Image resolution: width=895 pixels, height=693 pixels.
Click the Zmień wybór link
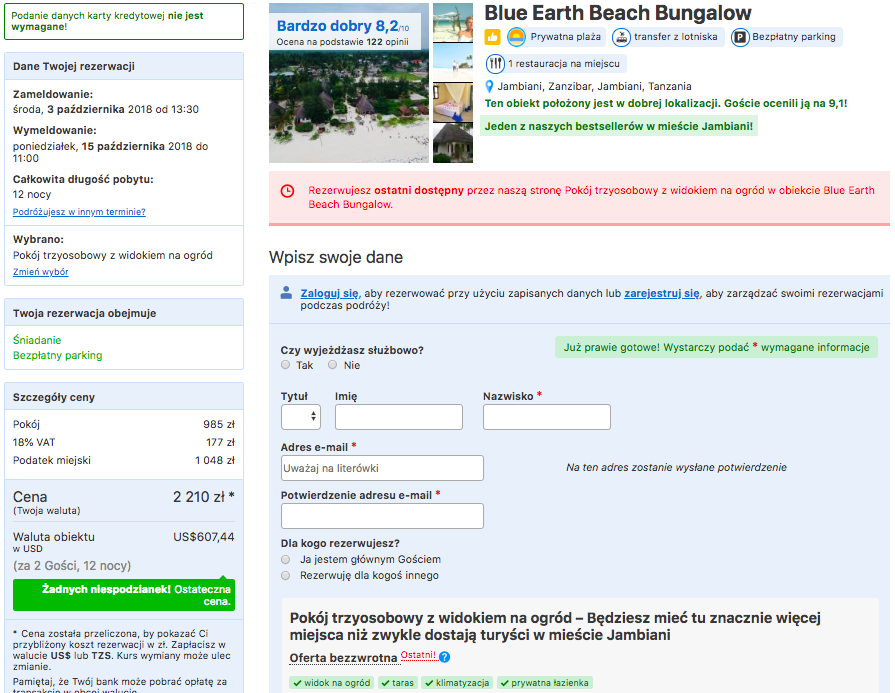click(x=41, y=272)
